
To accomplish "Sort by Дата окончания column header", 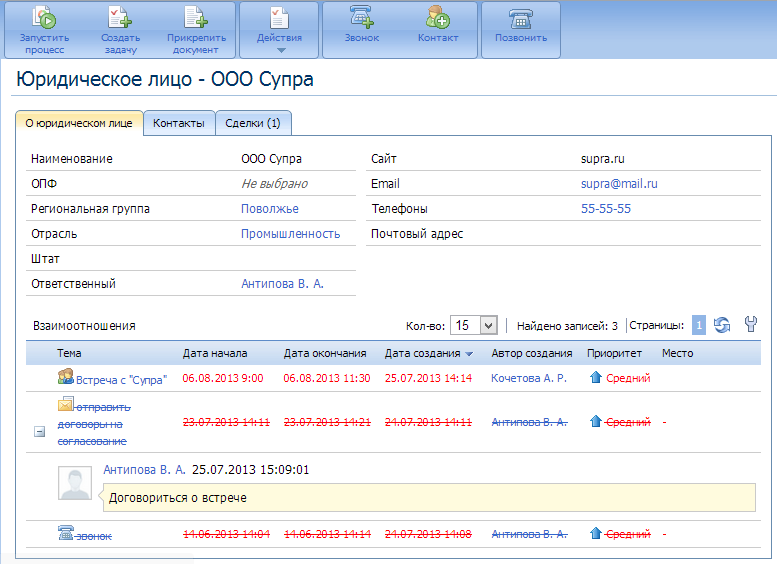I will (x=325, y=353).
